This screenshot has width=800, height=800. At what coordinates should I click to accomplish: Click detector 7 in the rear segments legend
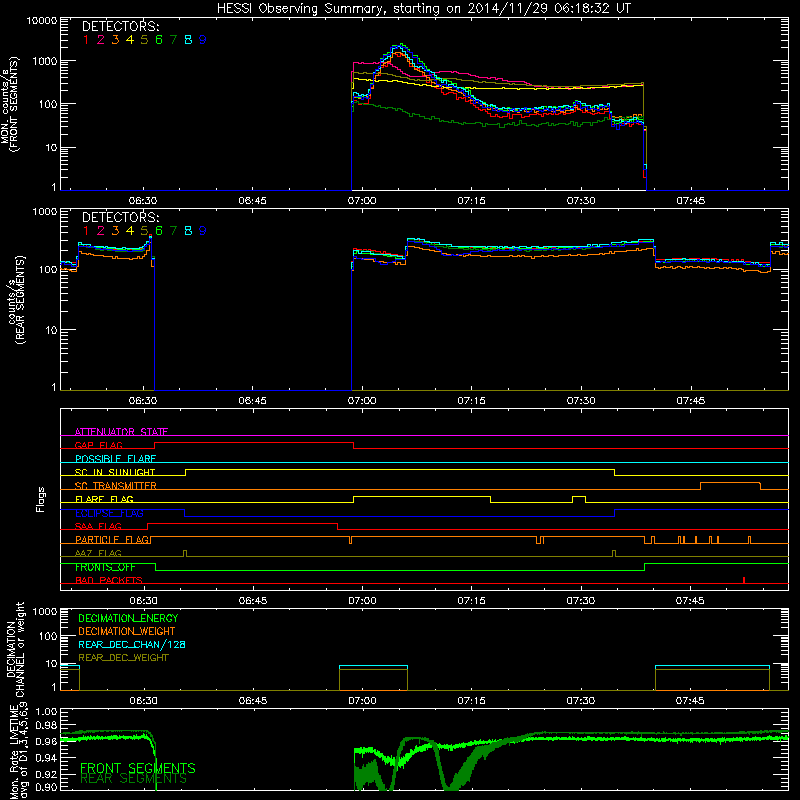(x=173, y=231)
